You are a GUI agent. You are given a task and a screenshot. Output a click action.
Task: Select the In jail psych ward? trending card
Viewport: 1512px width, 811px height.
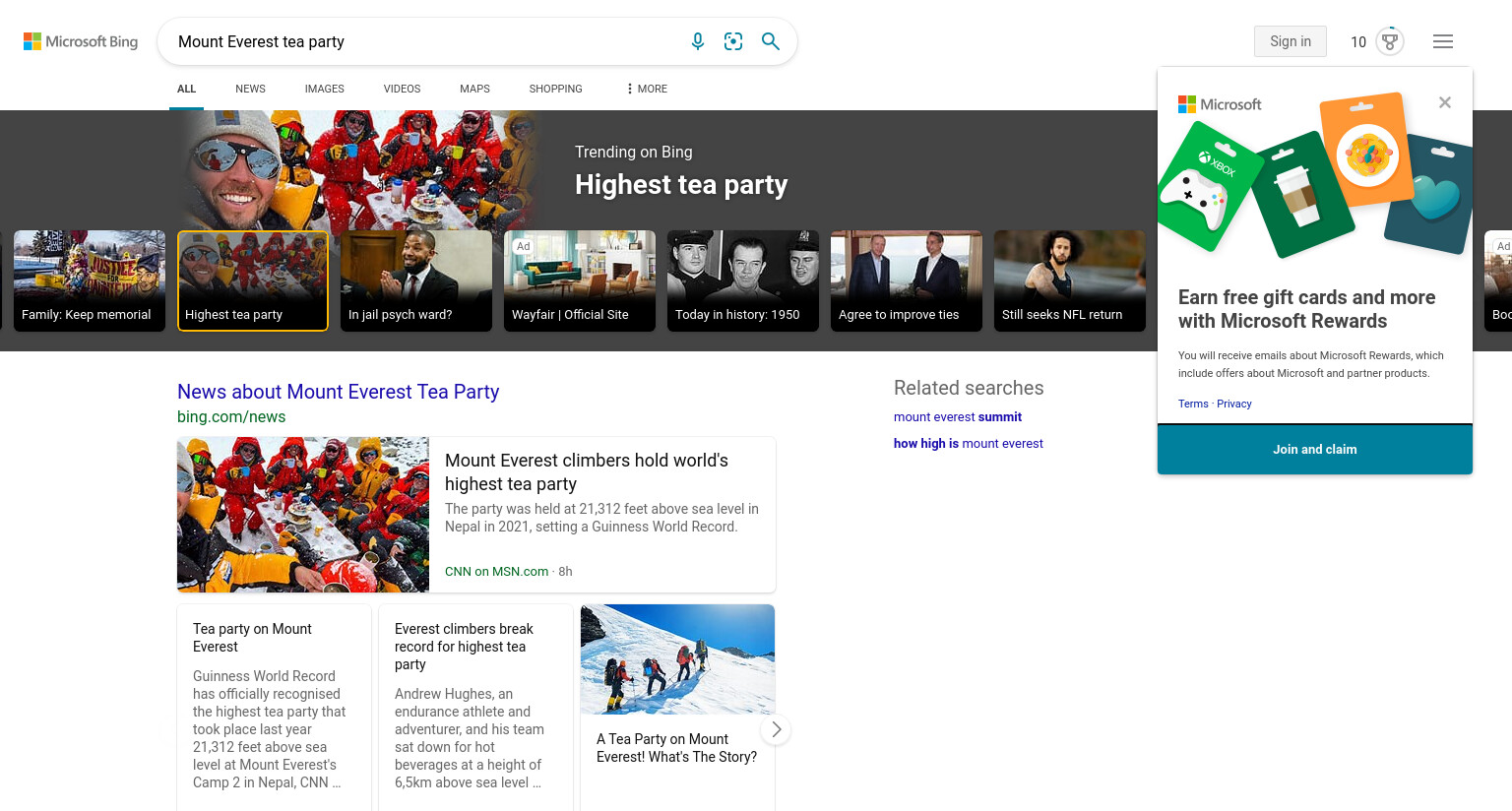(416, 281)
